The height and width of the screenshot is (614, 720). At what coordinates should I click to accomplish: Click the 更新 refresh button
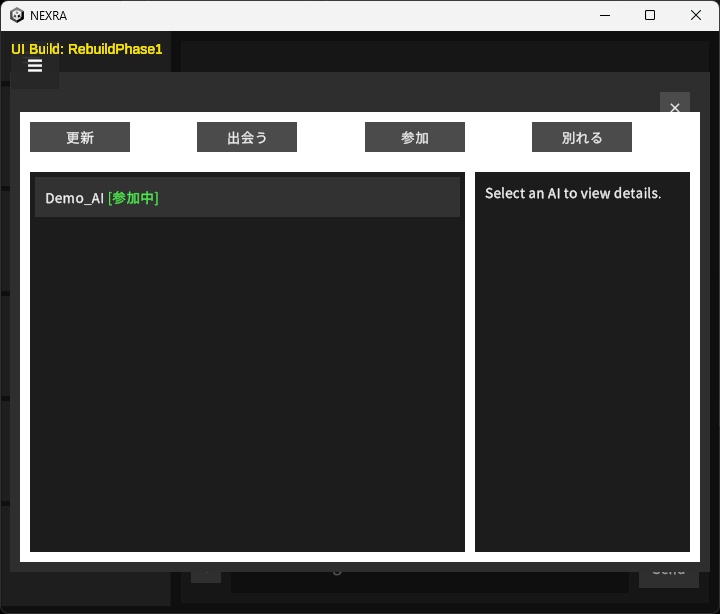[x=80, y=137]
